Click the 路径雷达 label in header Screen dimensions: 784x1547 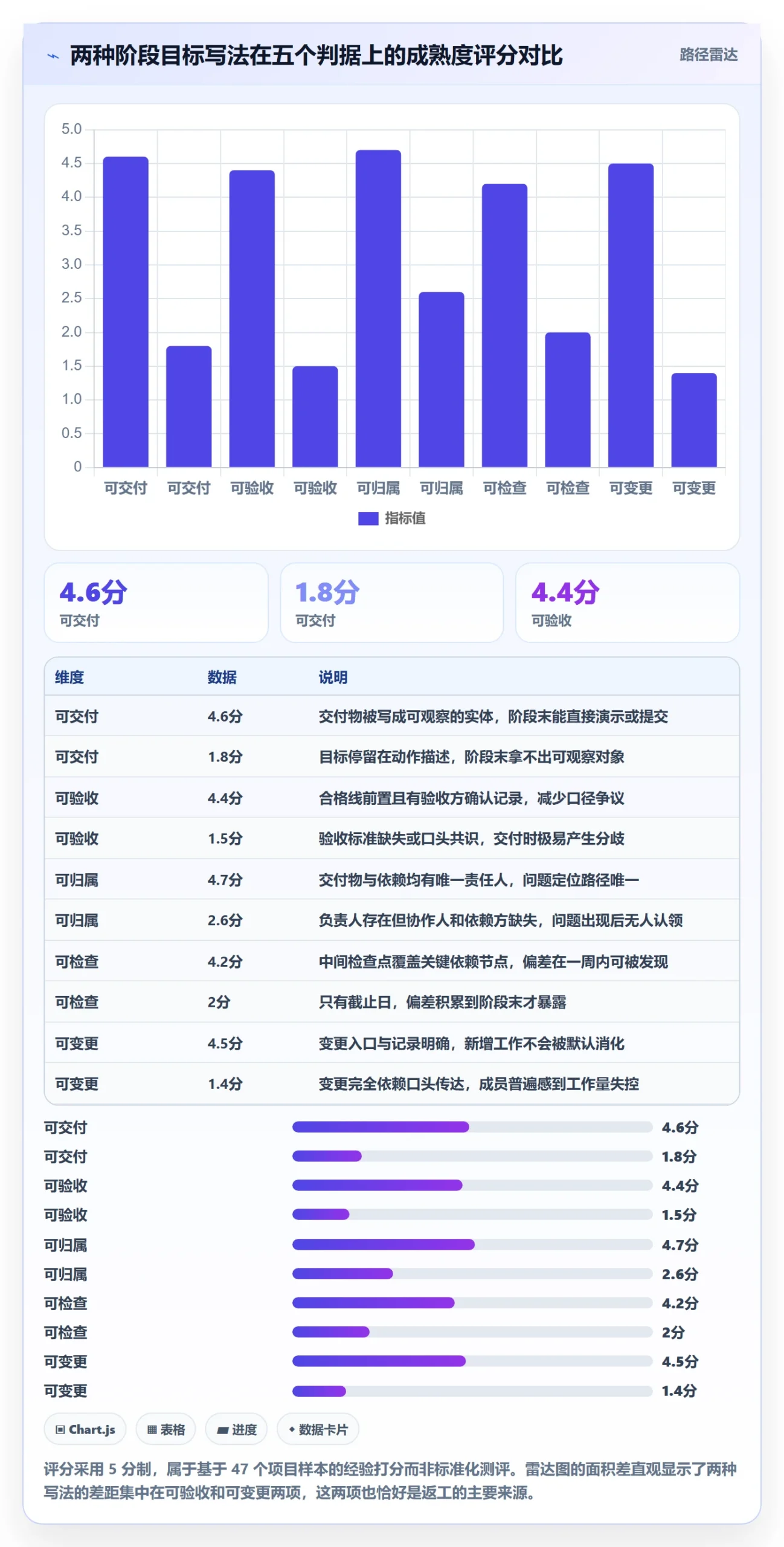coord(708,55)
